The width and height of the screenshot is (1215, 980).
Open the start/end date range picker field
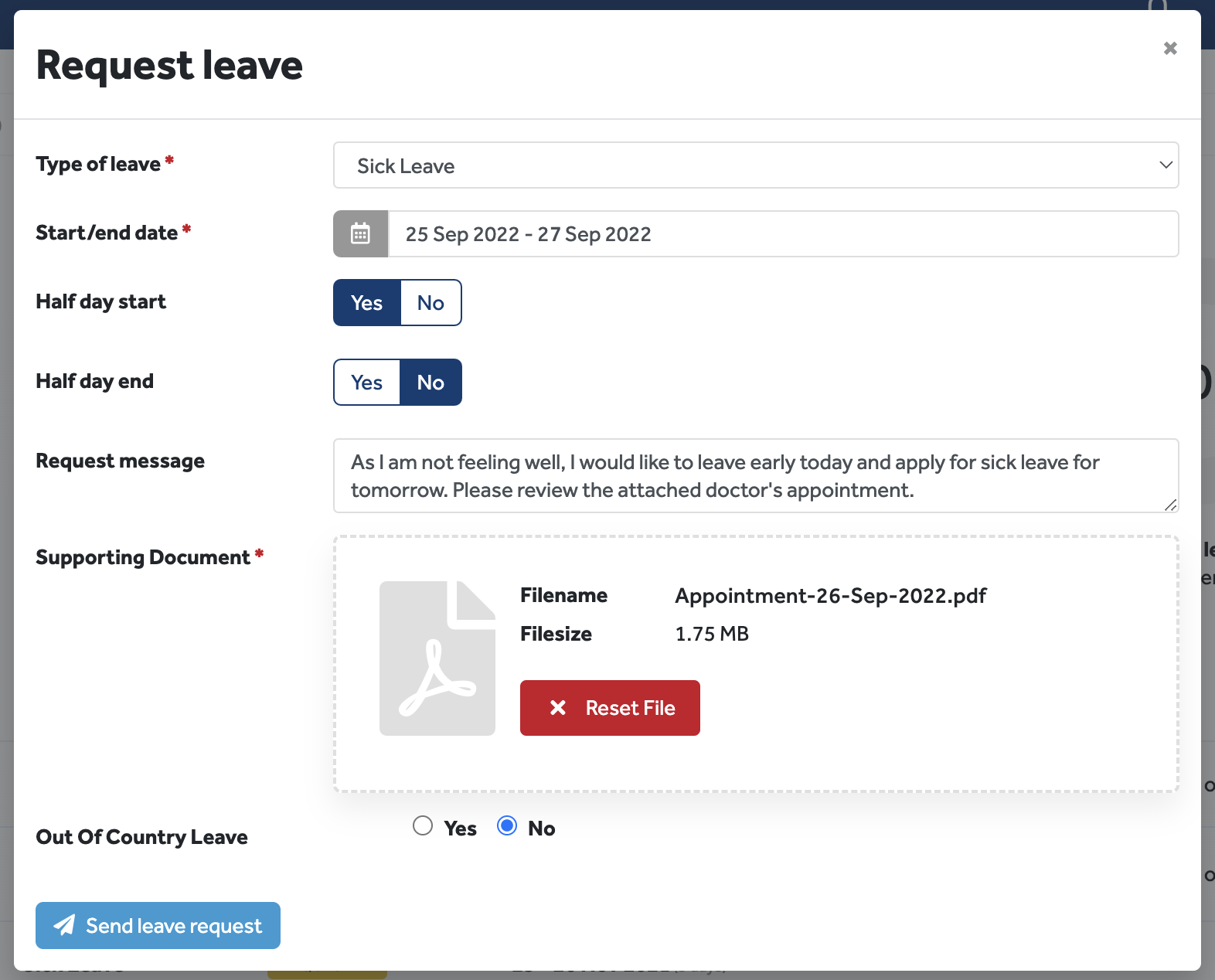(782, 234)
